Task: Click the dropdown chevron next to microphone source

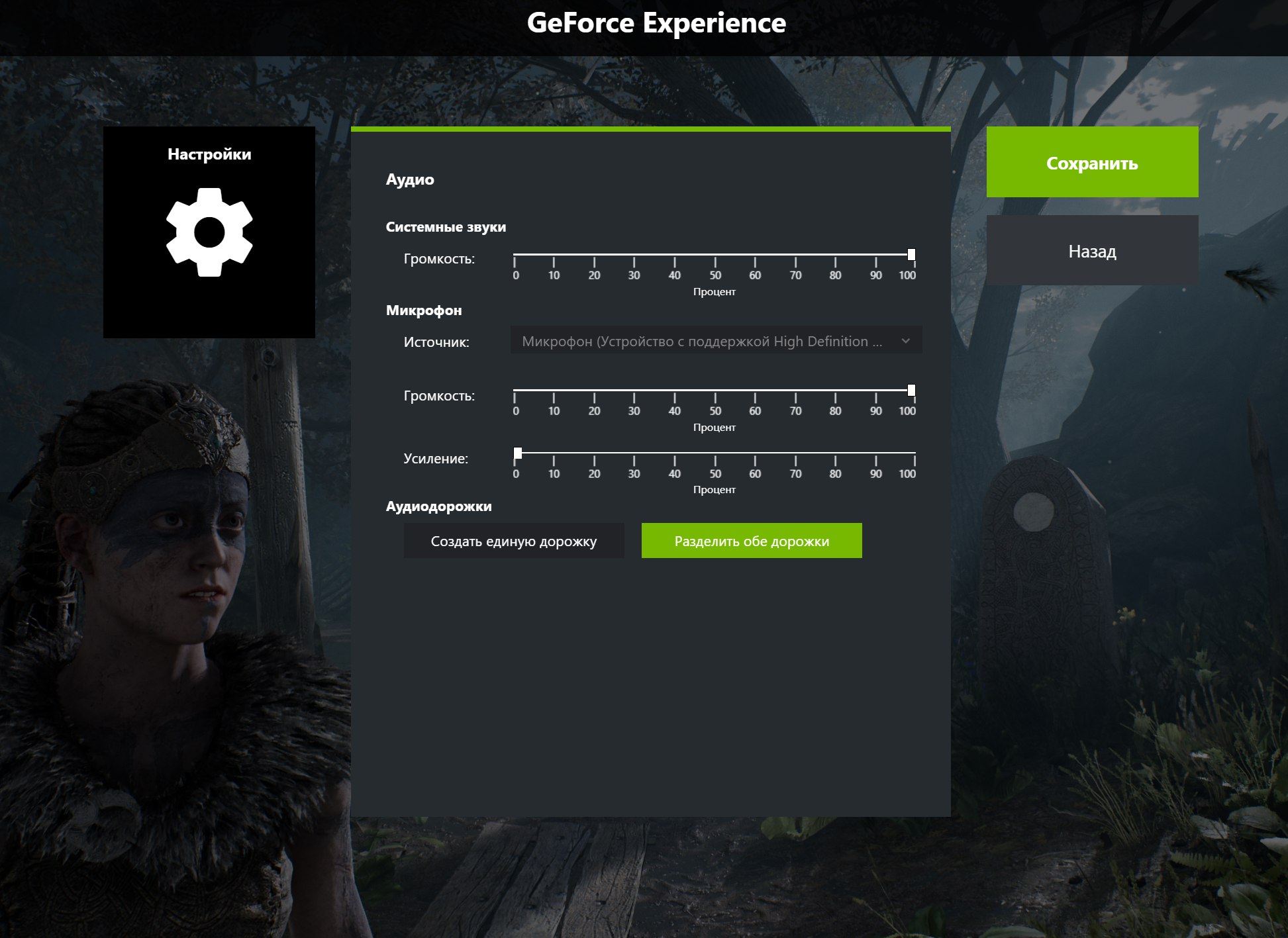Action: 907,342
